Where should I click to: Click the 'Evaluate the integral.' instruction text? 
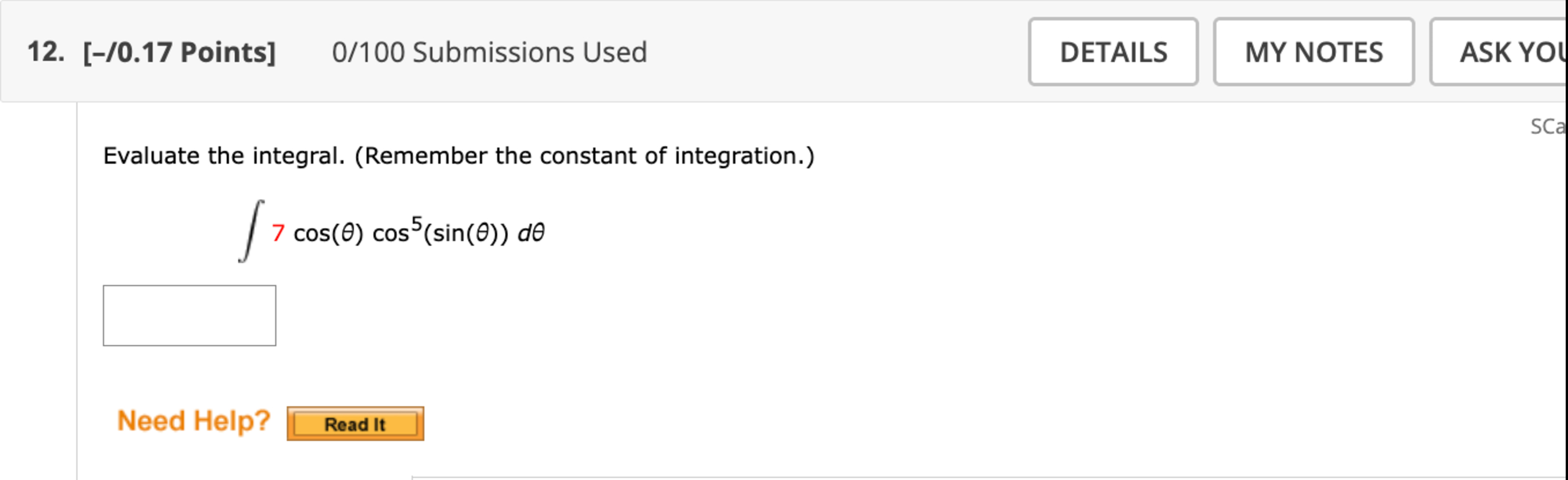[223, 156]
